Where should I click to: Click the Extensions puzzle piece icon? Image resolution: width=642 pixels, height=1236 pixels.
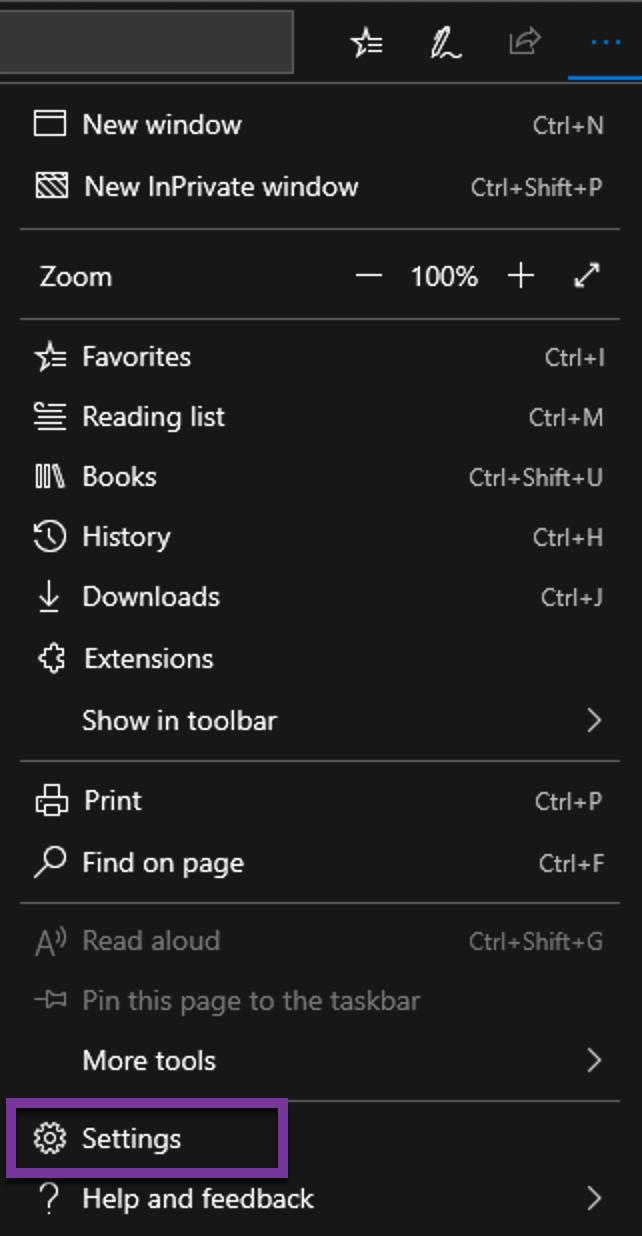[50, 658]
